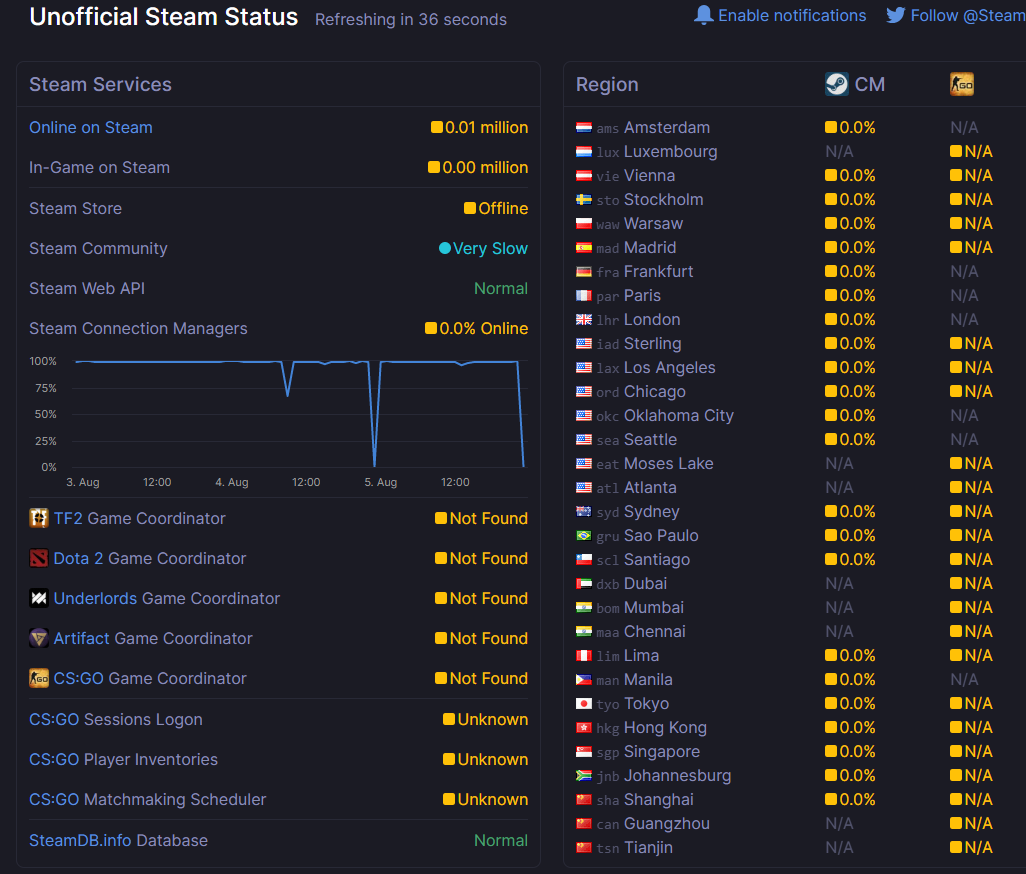
Task: Open the SteamDB.info Database link
Action: [118, 840]
